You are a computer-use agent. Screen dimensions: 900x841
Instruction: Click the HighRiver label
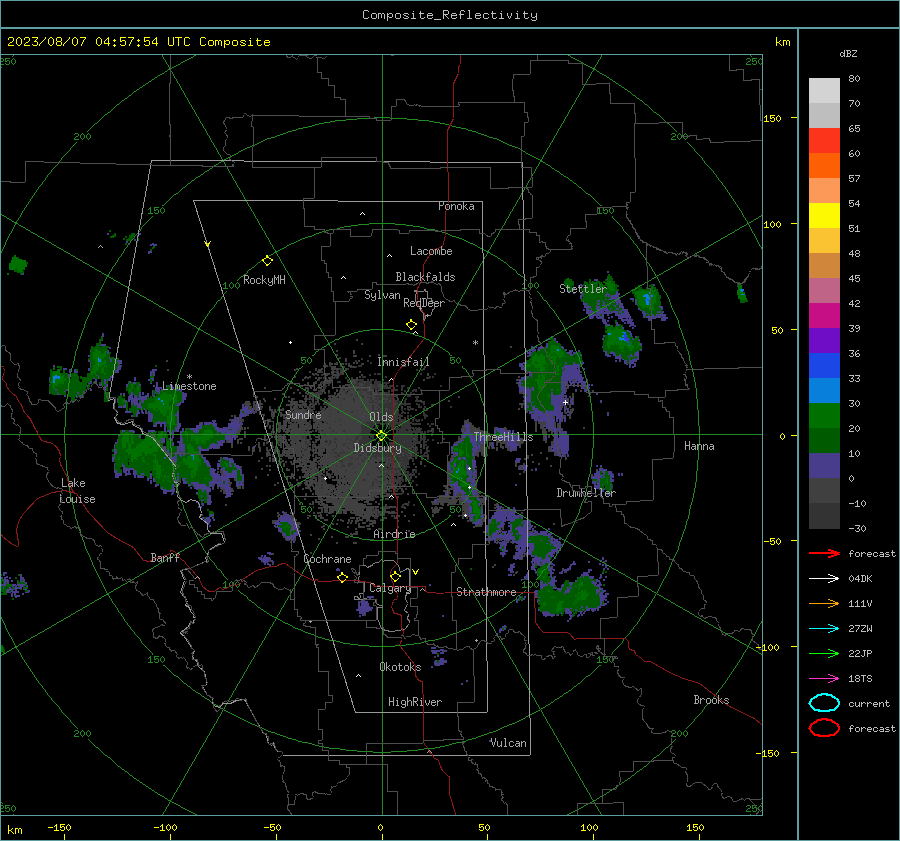click(415, 702)
